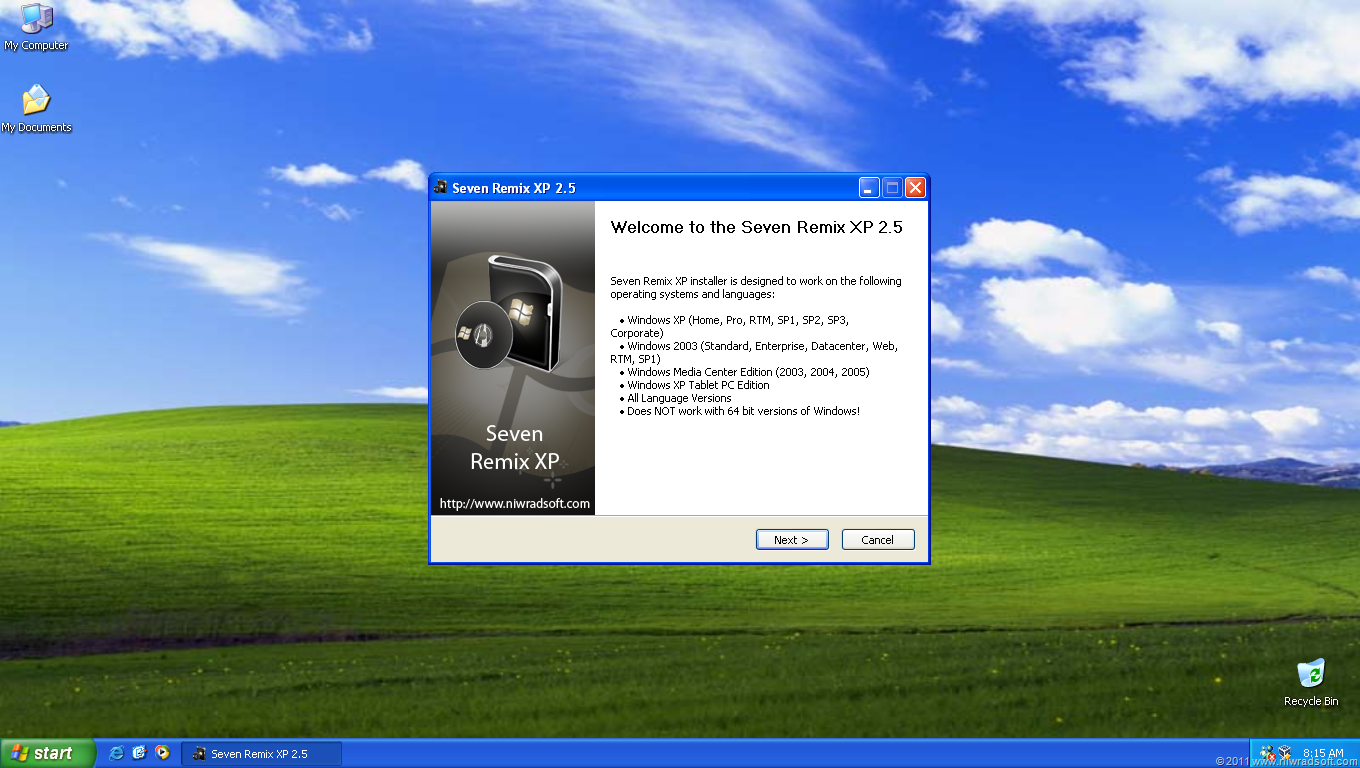Click the 8:15 AM system clock
Viewport: 1360px width, 768px height.
[1323, 753]
